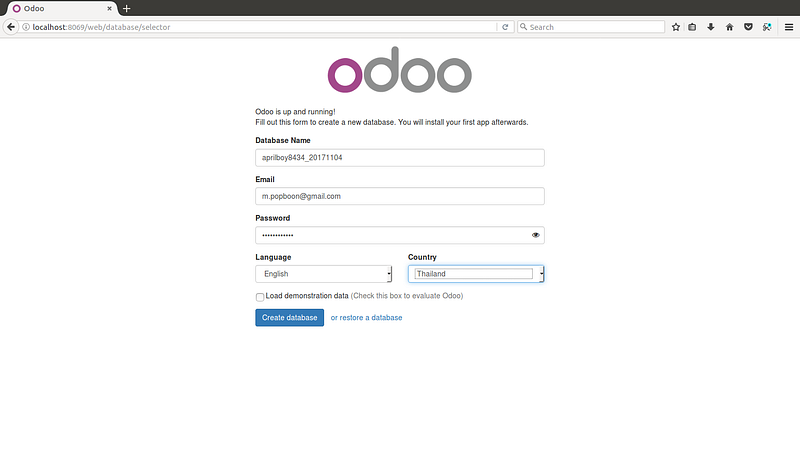The image size is (800, 457).
Task: Expand the Language dropdown showing English
Action: (x=323, y=274)
